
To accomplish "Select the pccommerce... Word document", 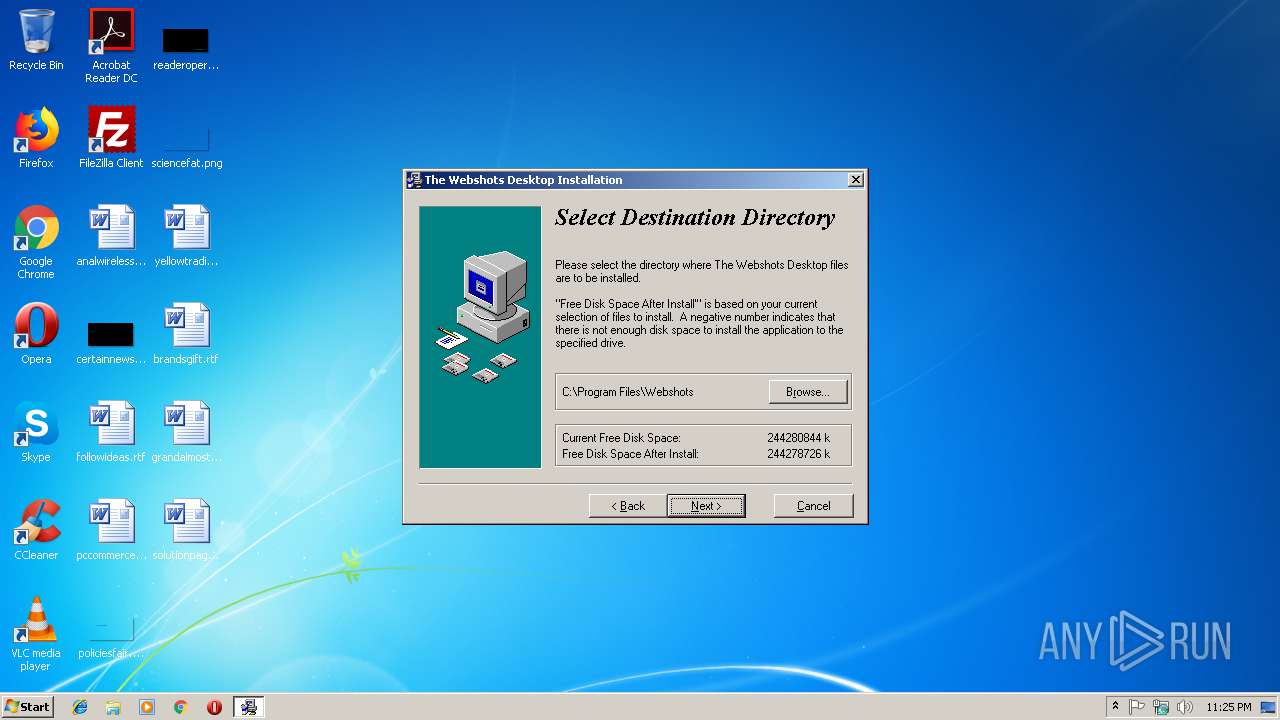I will point(111,530).
